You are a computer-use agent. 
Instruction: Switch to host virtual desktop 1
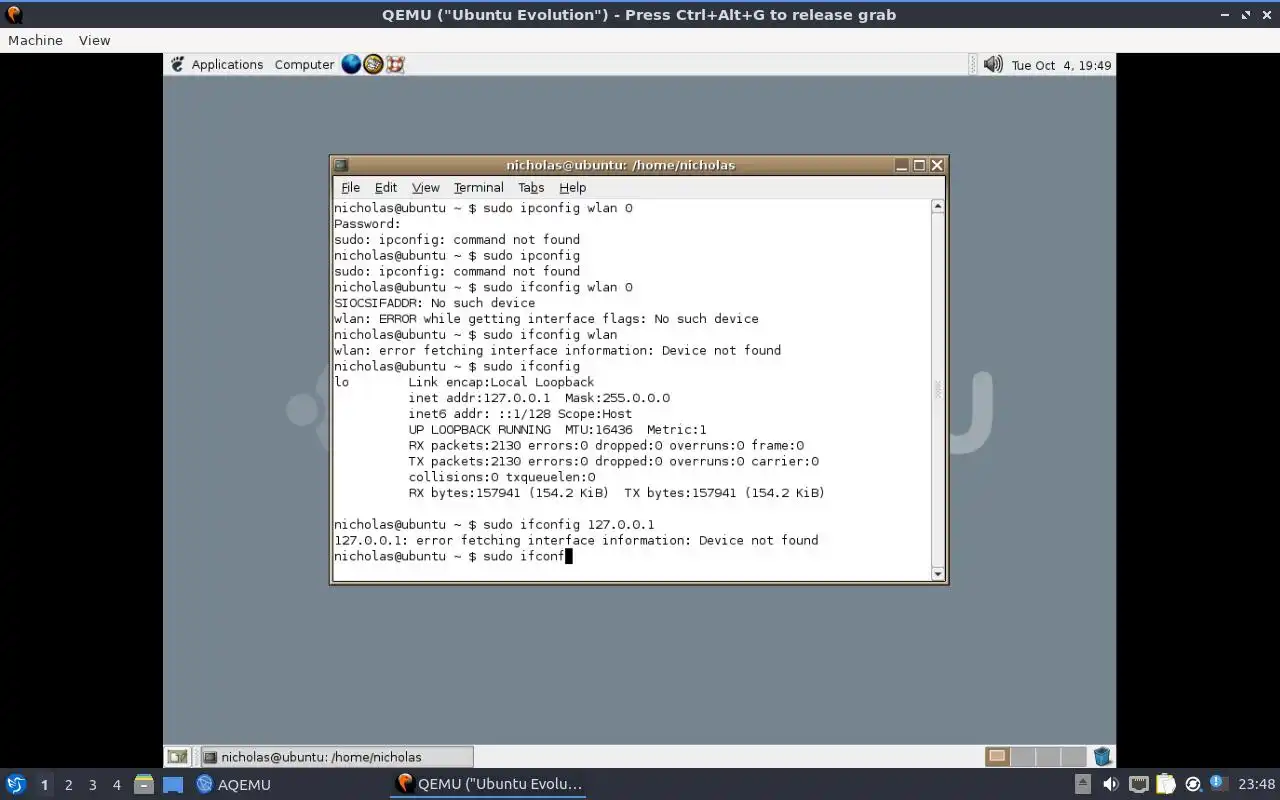click(x=44, y=785)
